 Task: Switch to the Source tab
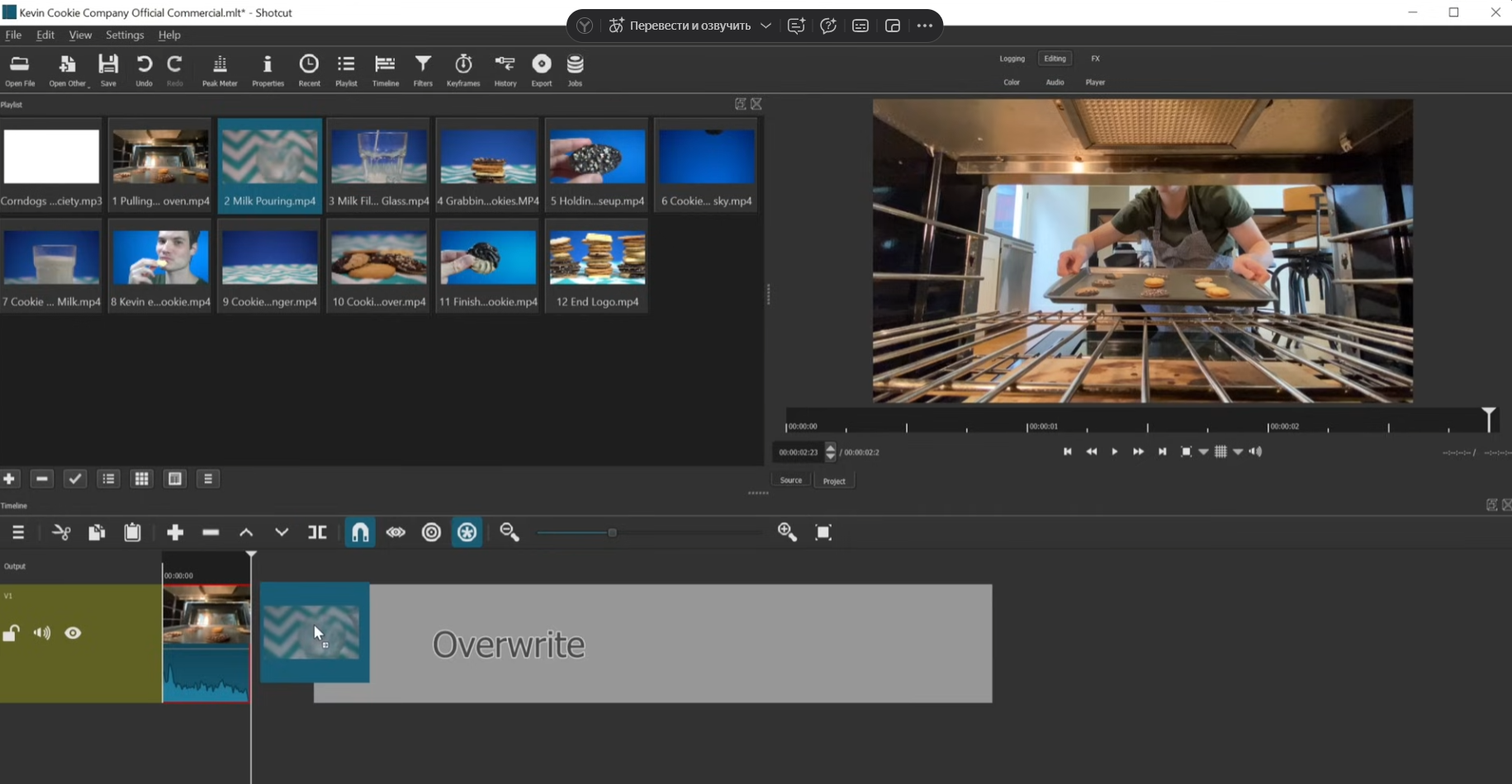(791, 480)
